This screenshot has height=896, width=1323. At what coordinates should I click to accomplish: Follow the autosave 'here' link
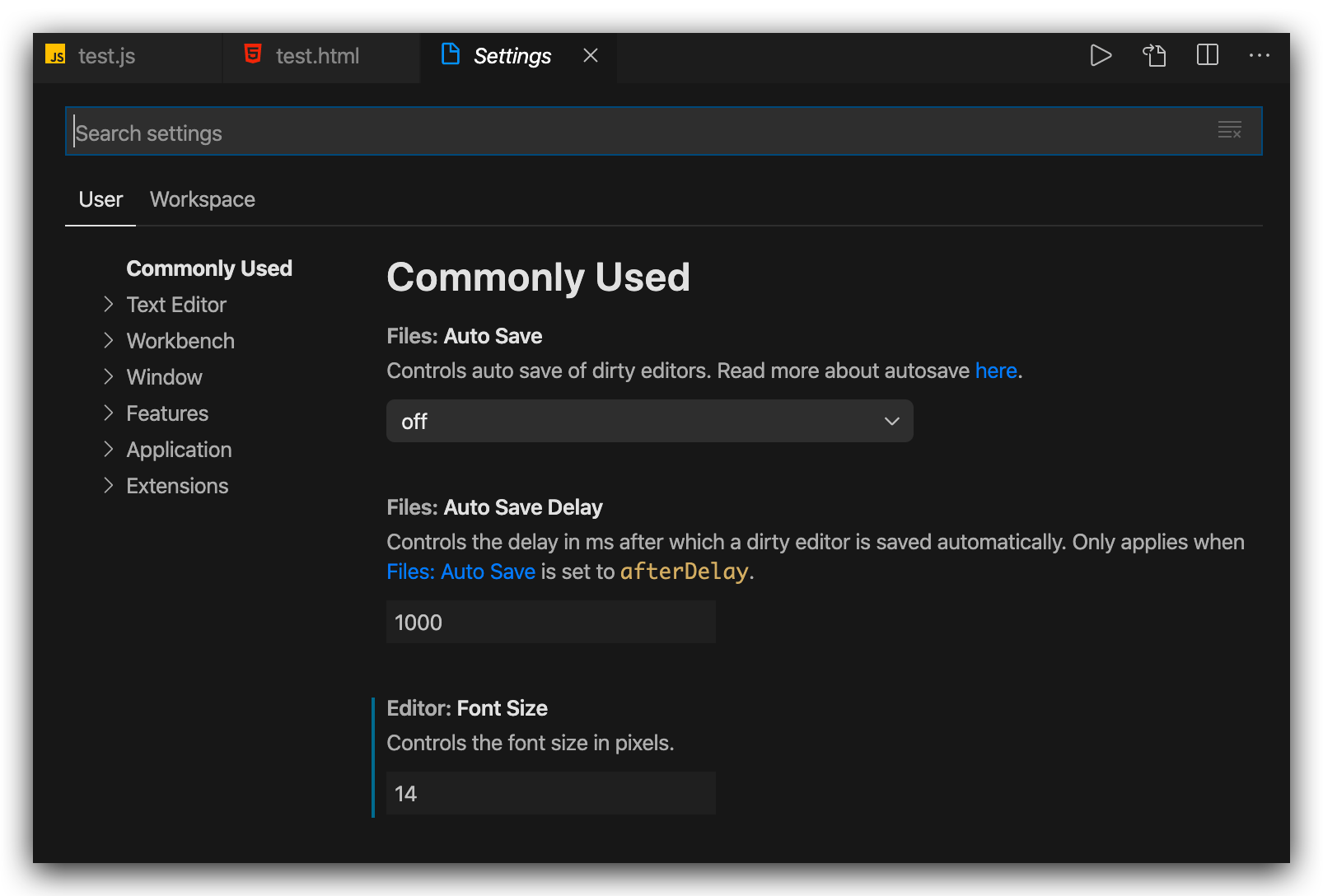pos(995,371)
